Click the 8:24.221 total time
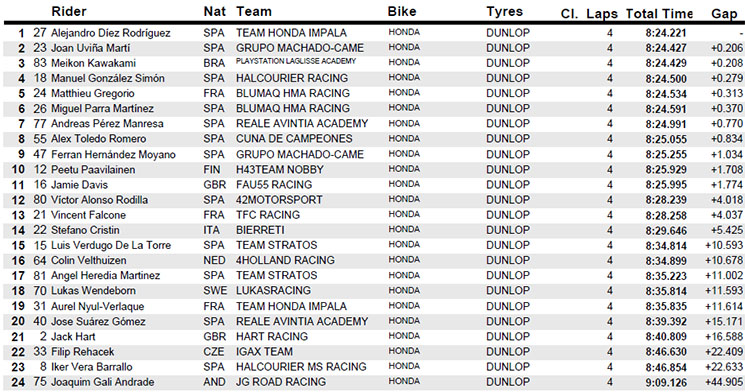The image size is (745, 392). [666, 33]
